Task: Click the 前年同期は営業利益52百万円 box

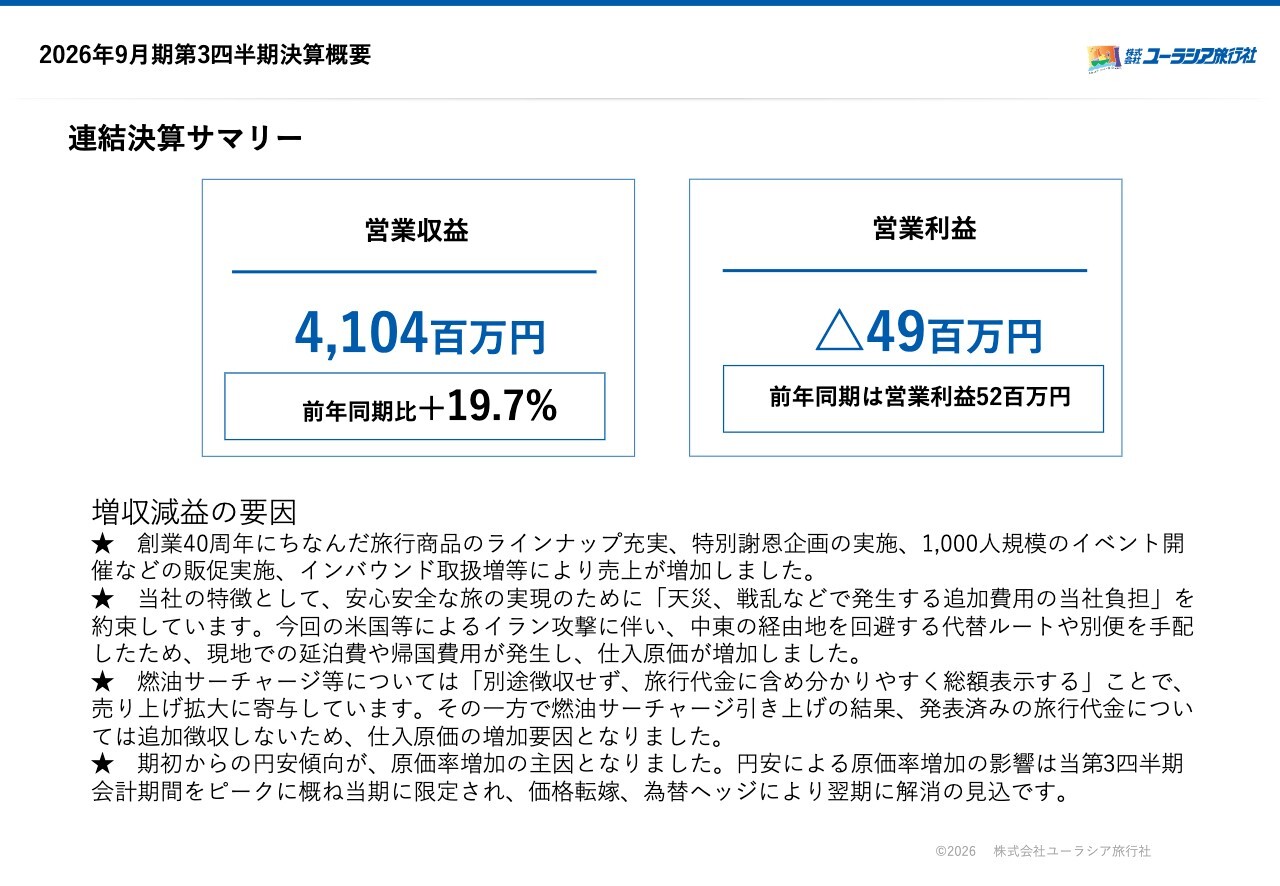Action: [913, 398]
